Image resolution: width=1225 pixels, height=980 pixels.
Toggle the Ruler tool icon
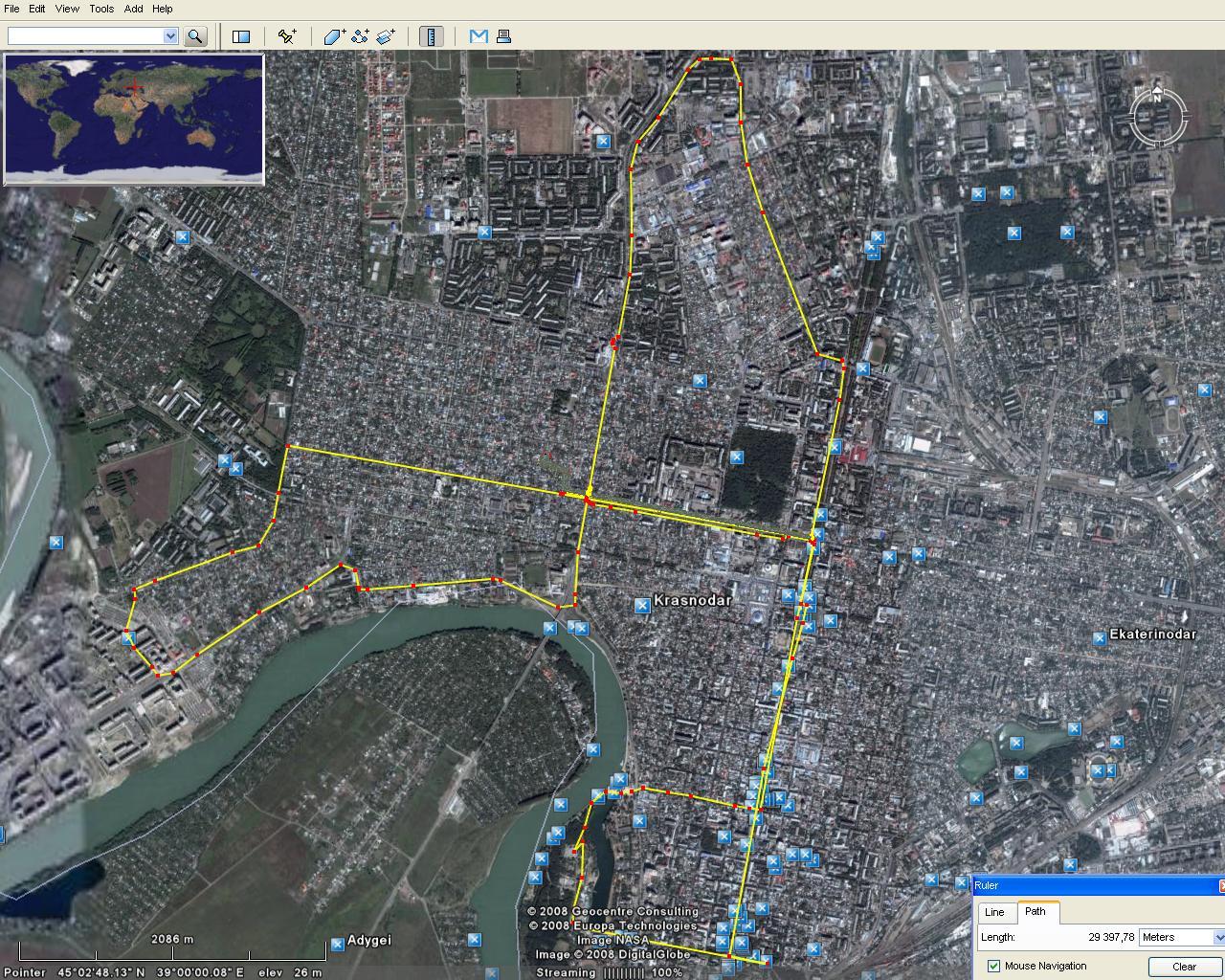tap(432, 36)
